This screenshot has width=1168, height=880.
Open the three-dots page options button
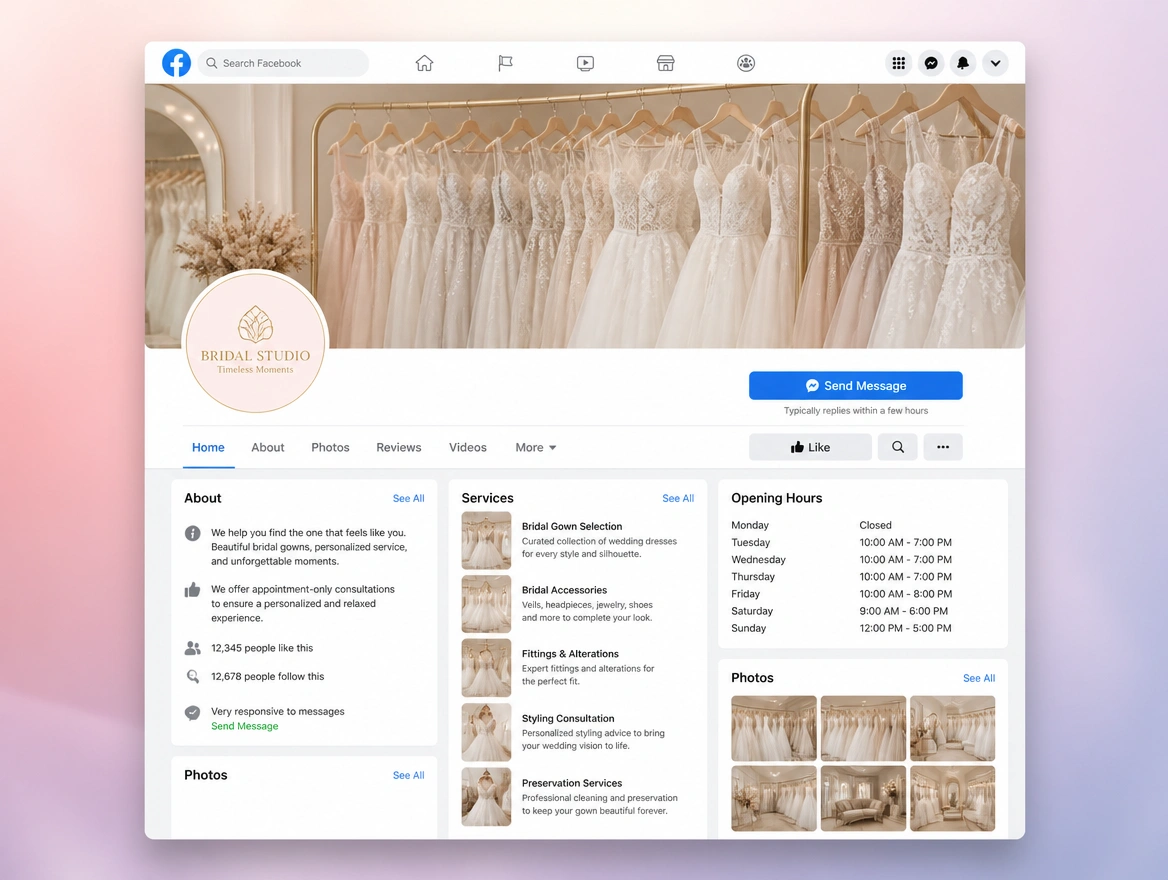click(943, 447)
